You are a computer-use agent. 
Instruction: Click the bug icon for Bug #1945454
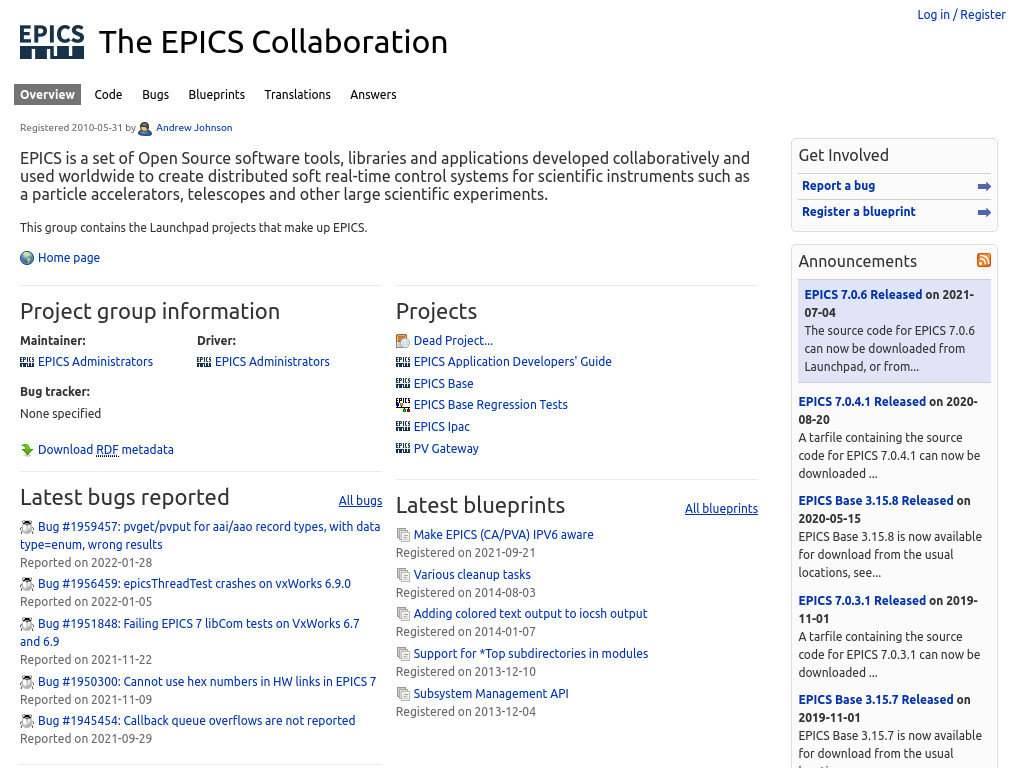tap(27, 721)
